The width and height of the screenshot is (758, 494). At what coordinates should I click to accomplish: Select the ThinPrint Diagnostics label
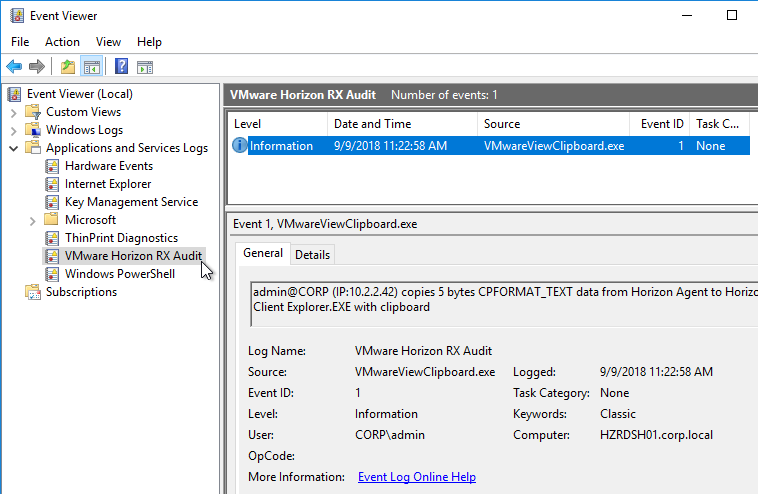point(121,238)
